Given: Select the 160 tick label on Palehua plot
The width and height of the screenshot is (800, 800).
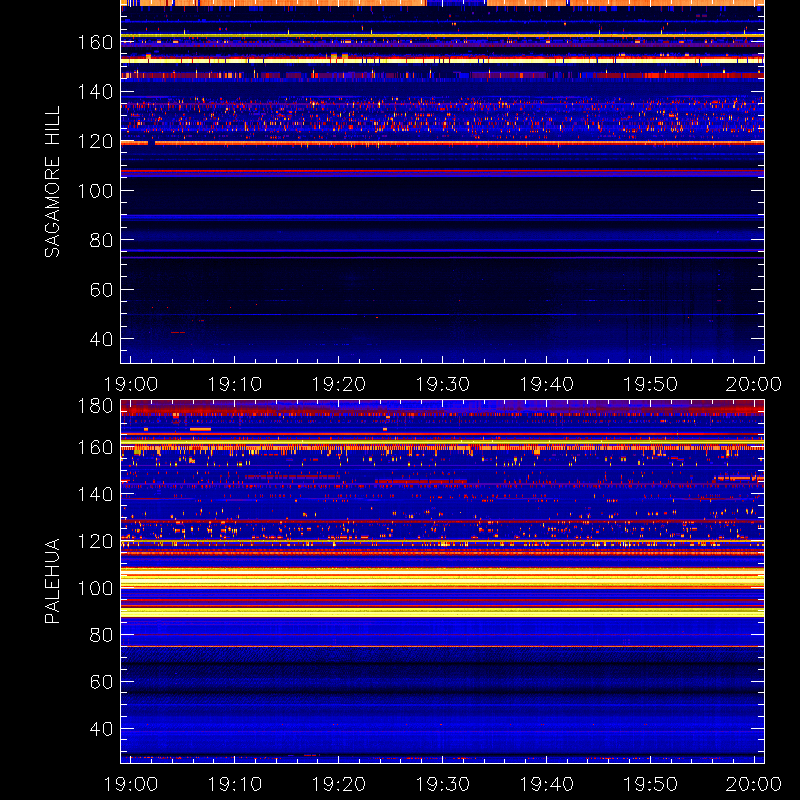Looking at the screenshot, I should (x=95, y=448).
